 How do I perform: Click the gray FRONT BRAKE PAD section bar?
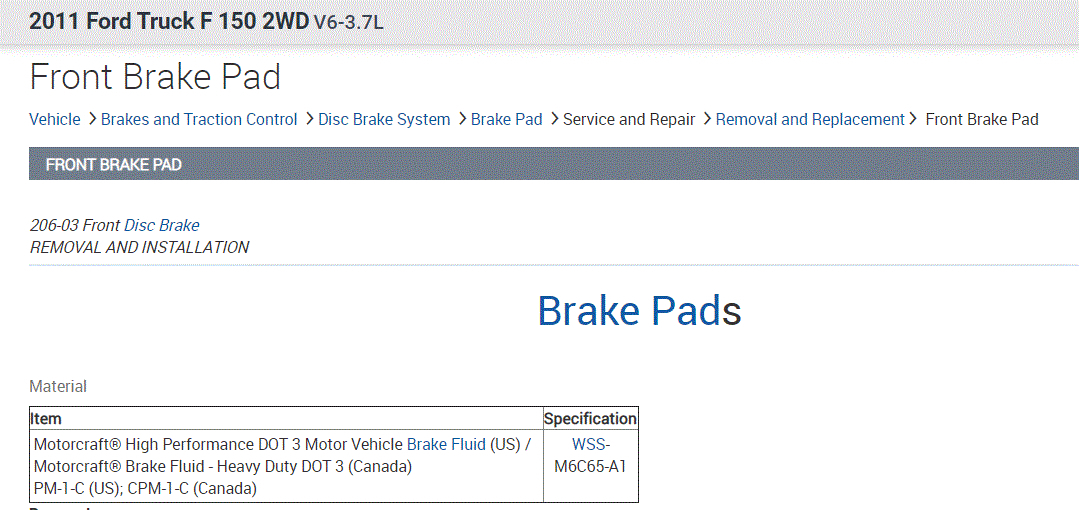pyautogui.click(x=553, y=165)
